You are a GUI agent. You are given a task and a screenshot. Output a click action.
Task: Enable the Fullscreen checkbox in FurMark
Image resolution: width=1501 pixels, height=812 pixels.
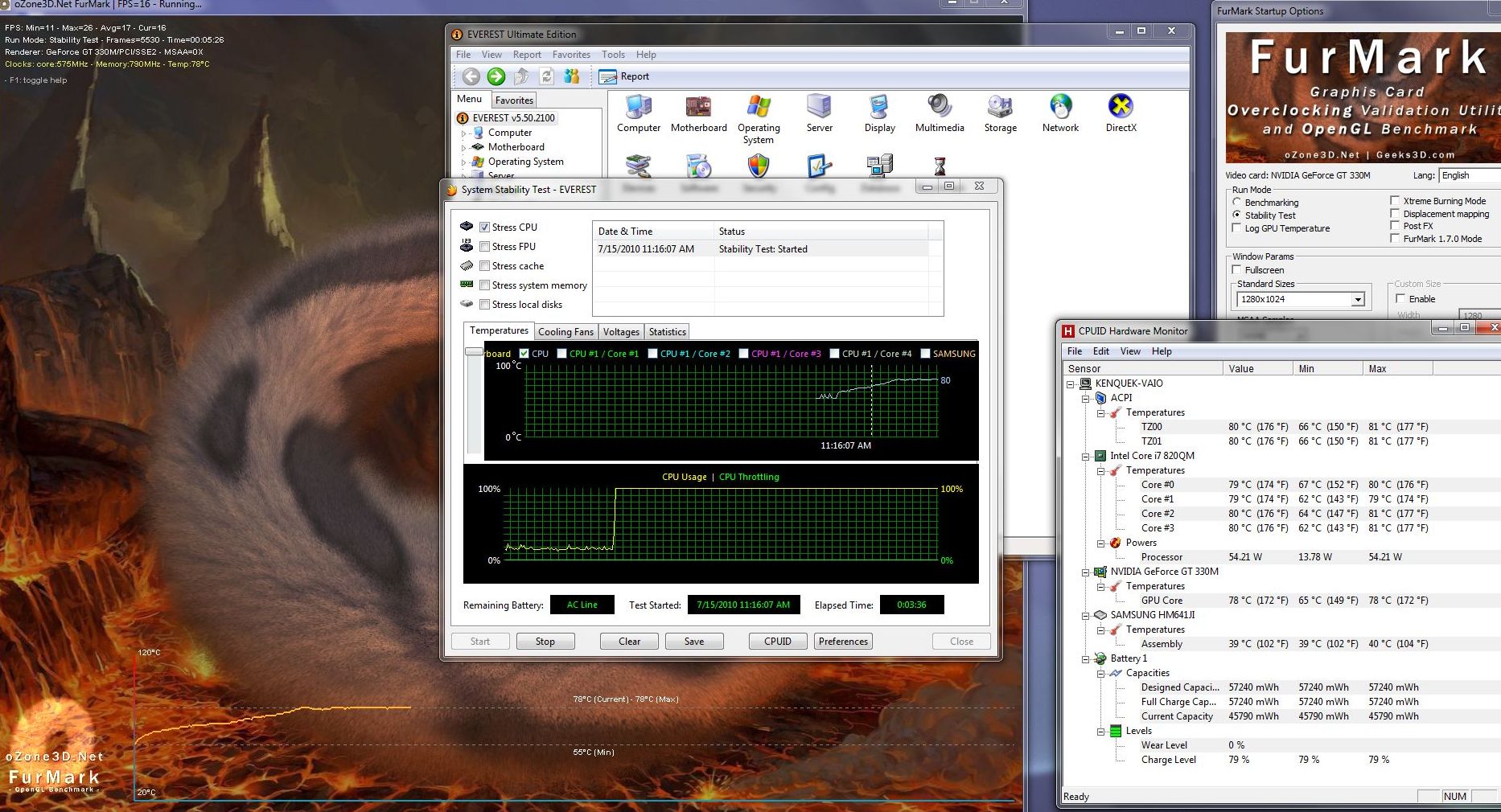coord(1237,269)
